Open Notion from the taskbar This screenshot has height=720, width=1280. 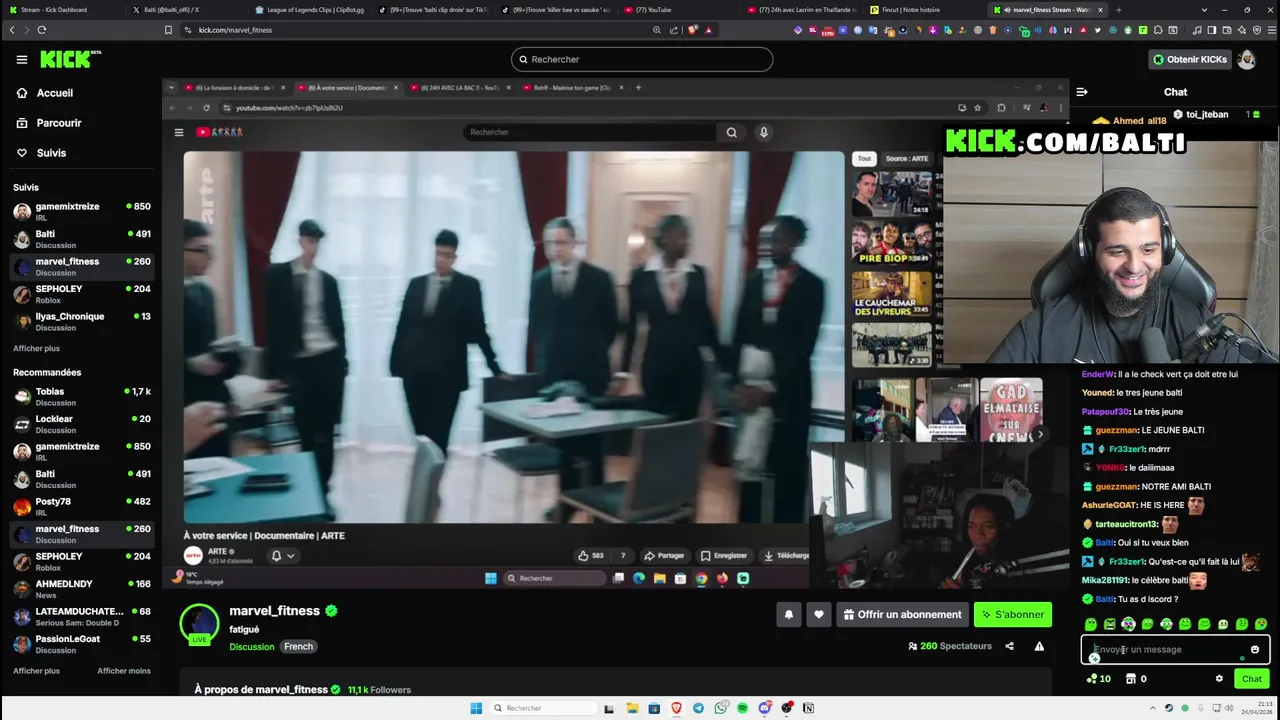coord(808,708)
